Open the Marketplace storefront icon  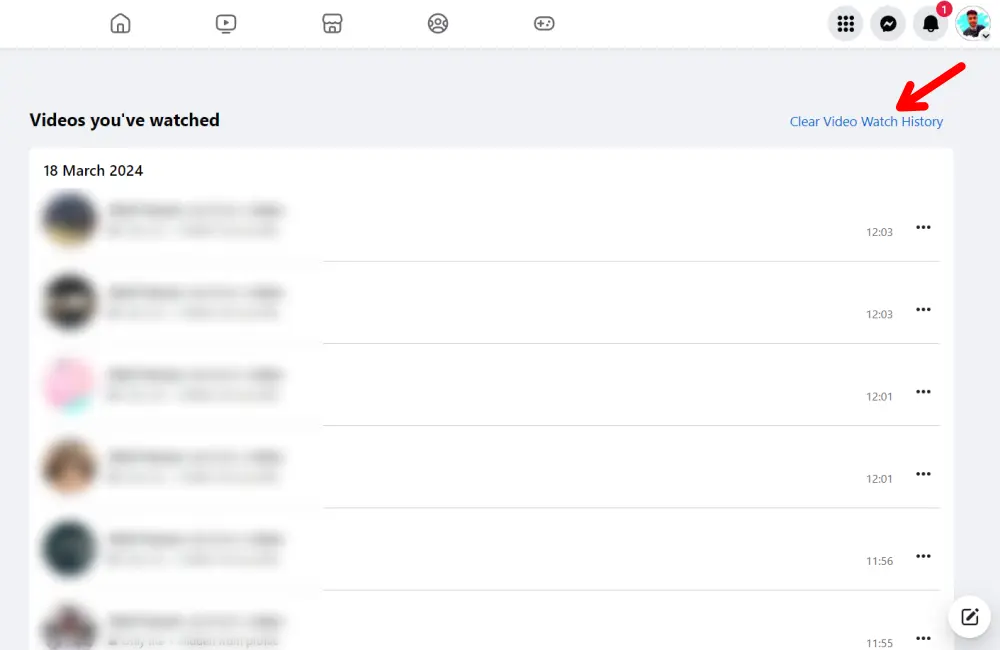coord(332,23)
